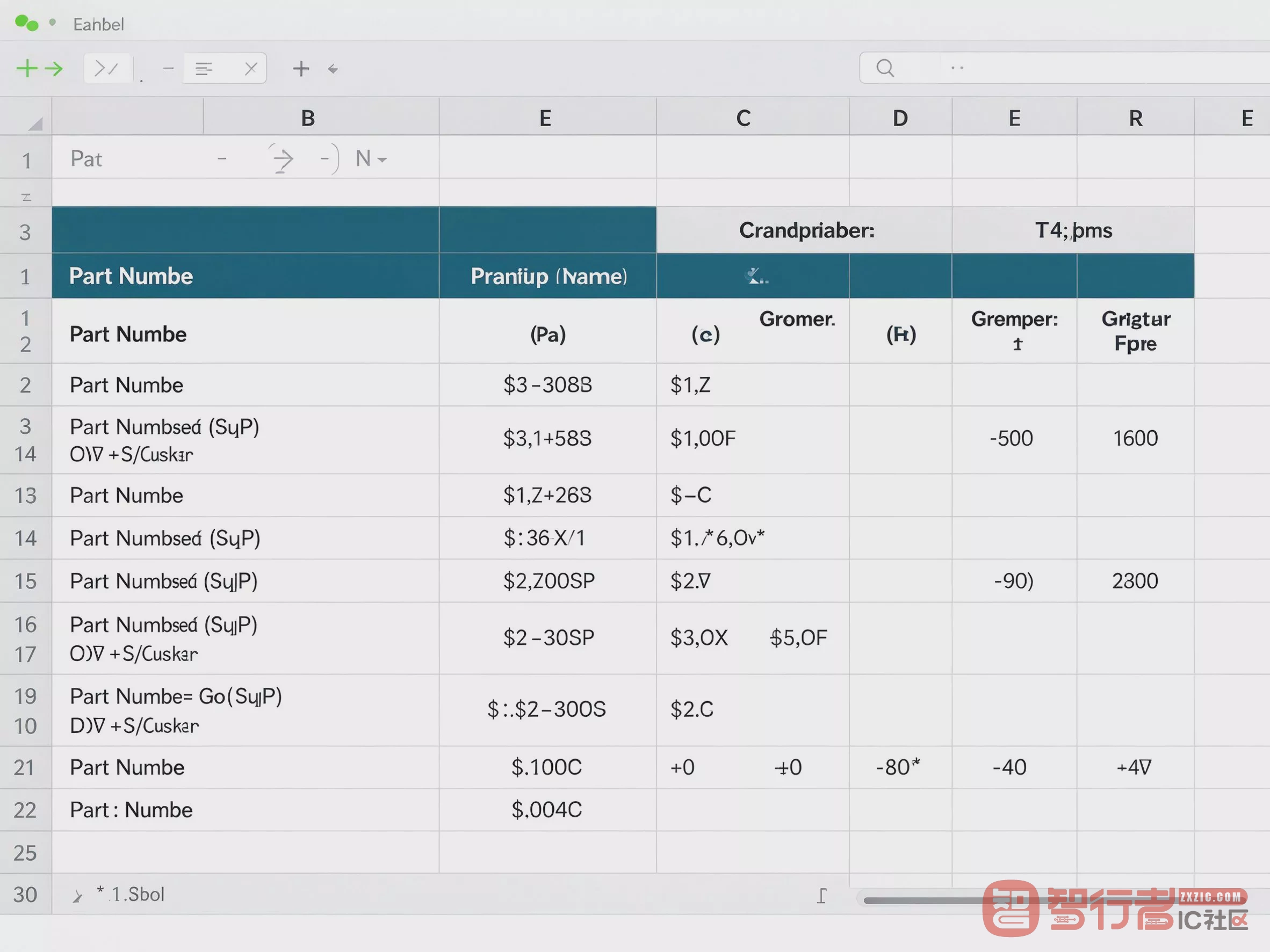1270x952 pixels.
Task: Click the small icon in teal header under column C
Action: pyautogui.click(x=756, y=277)
